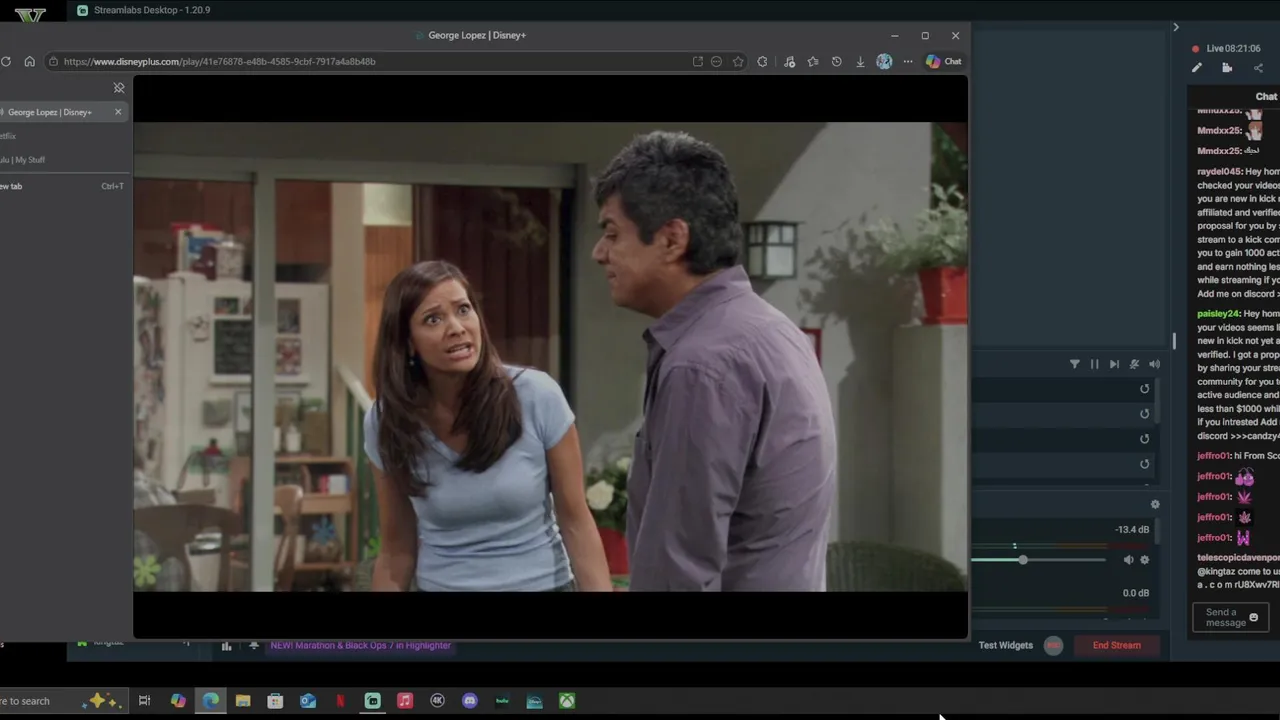1280x720 pixels.
Task: Open mixer settings gear icon
Action: click(1155, 504)
